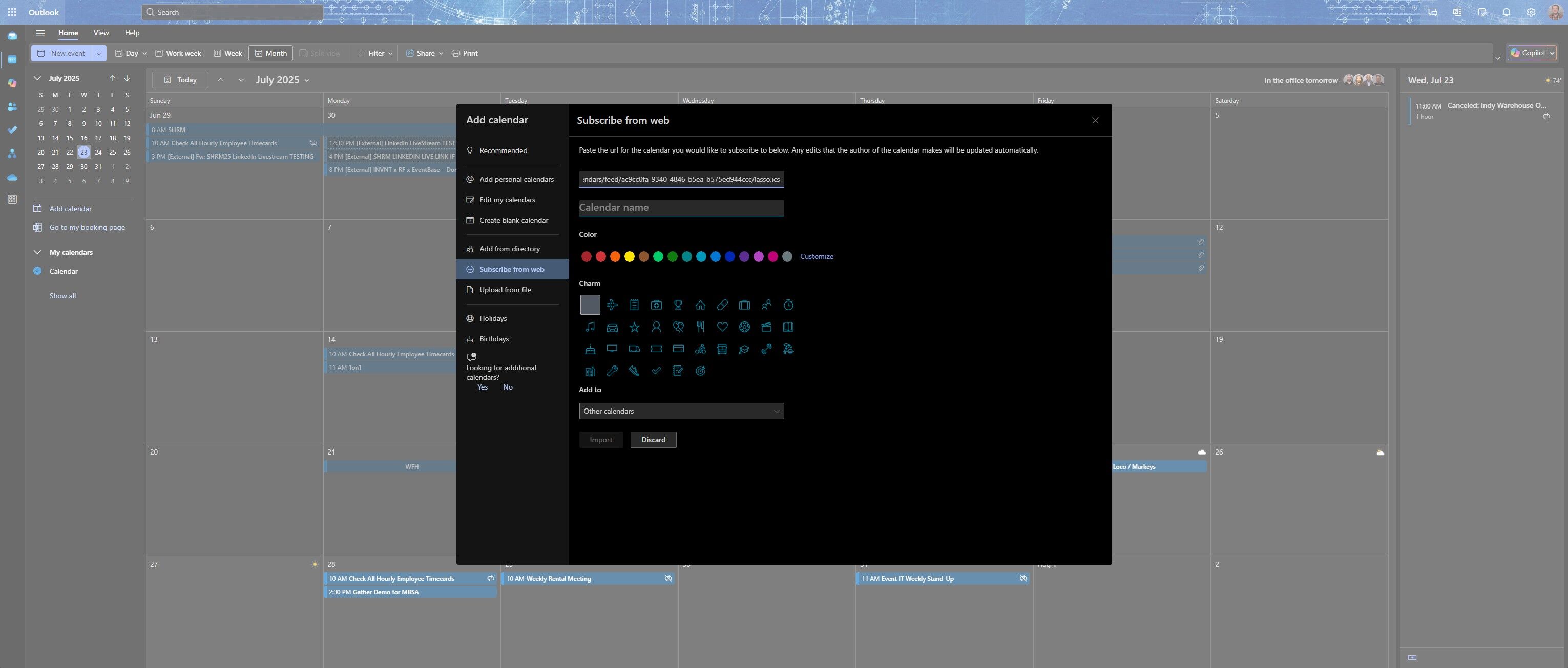Choose the trophy charm icon
This screenshot has width=1568, height=668.
coord(678,305)
